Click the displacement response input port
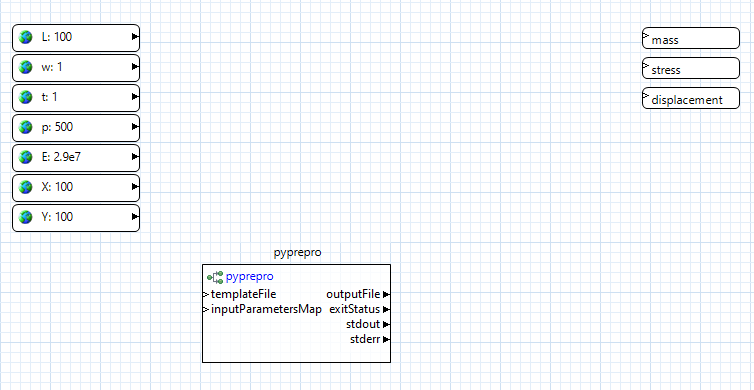 click(x=646, y=95)
